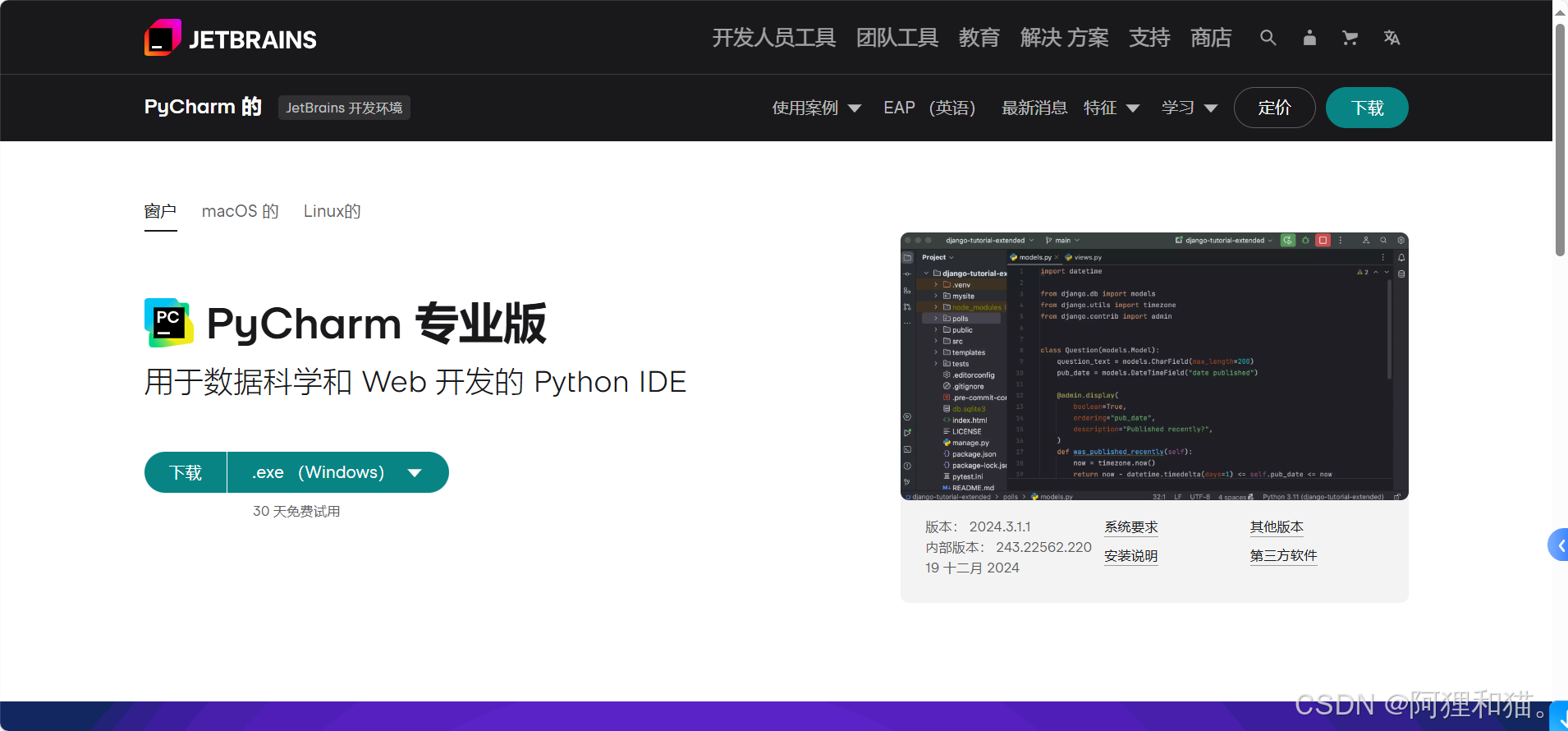Switch to the Linux的 tab
The height and width of the screenshot is (731, 1568).
click(332, 212)
